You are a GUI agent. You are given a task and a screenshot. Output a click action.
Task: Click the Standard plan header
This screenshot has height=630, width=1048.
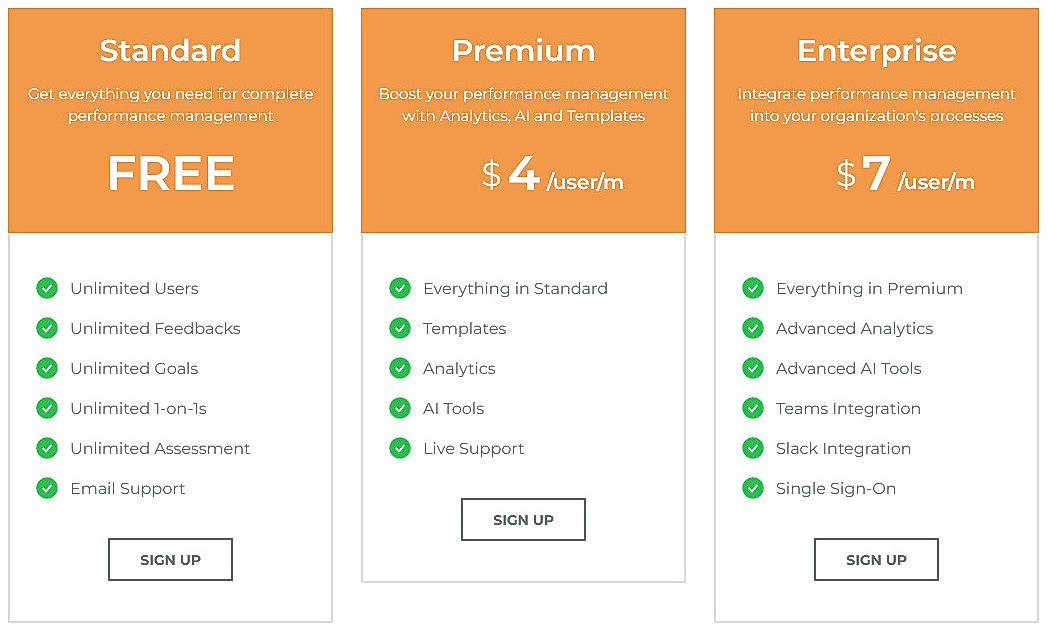pyautogui.click(x=170, y=50)
